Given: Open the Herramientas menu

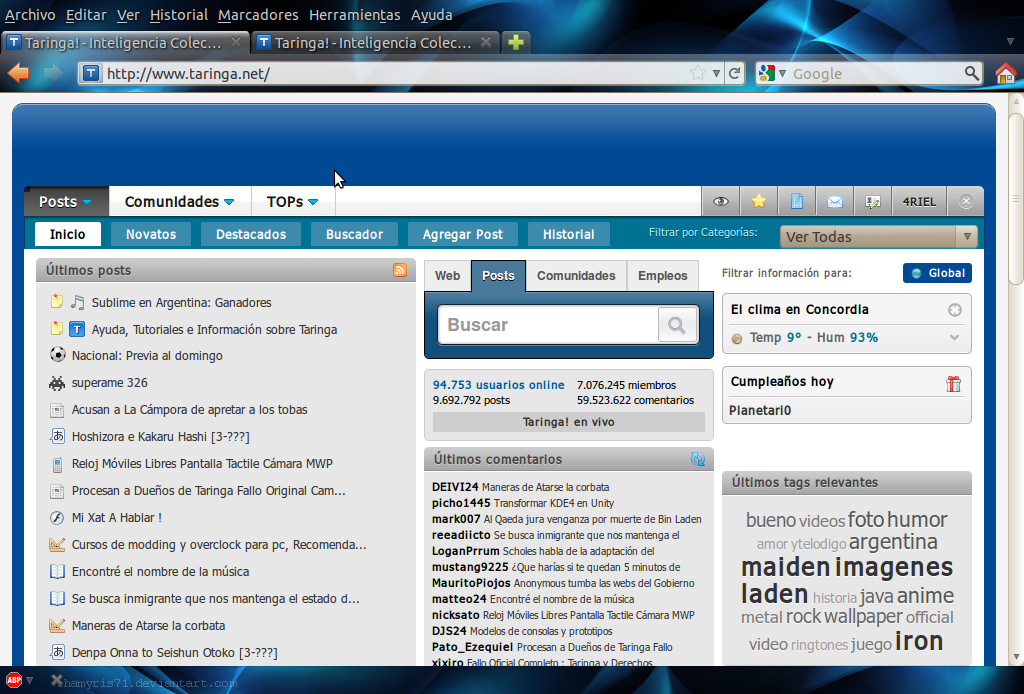Looking at the screenshot, I should [355, 14].
